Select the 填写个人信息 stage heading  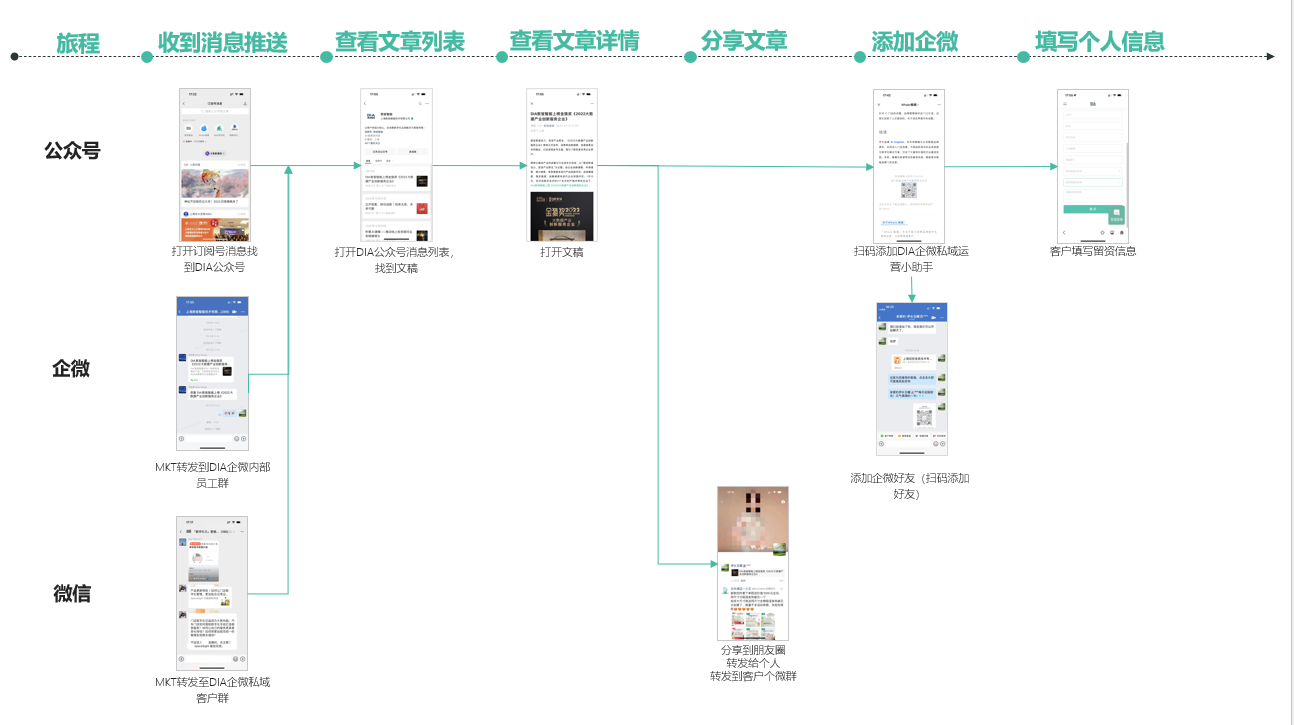click(1100, 42)
